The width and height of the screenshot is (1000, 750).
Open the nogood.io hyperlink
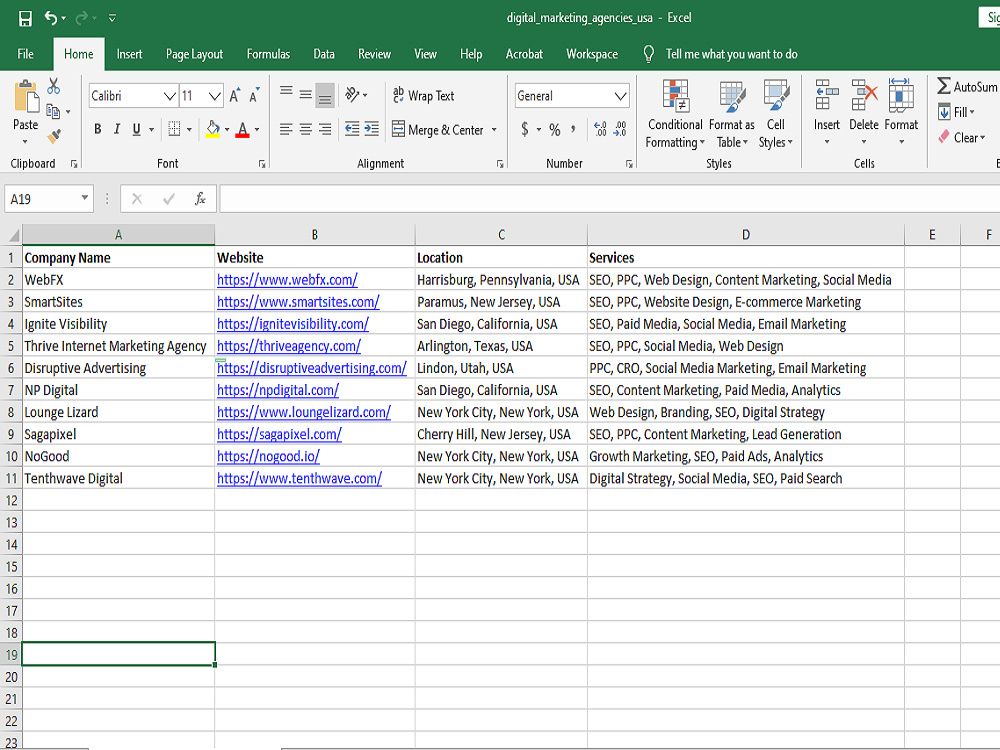tap(268, 456)
